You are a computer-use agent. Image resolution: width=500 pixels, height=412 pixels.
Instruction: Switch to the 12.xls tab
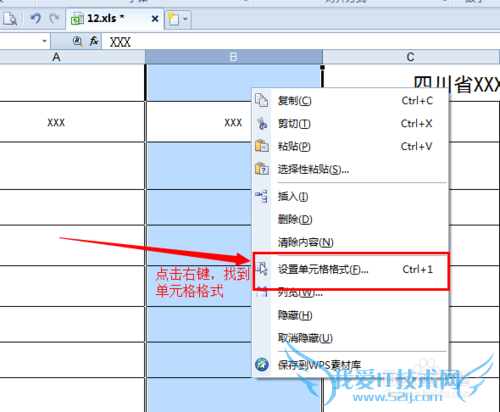coord(114,19)
